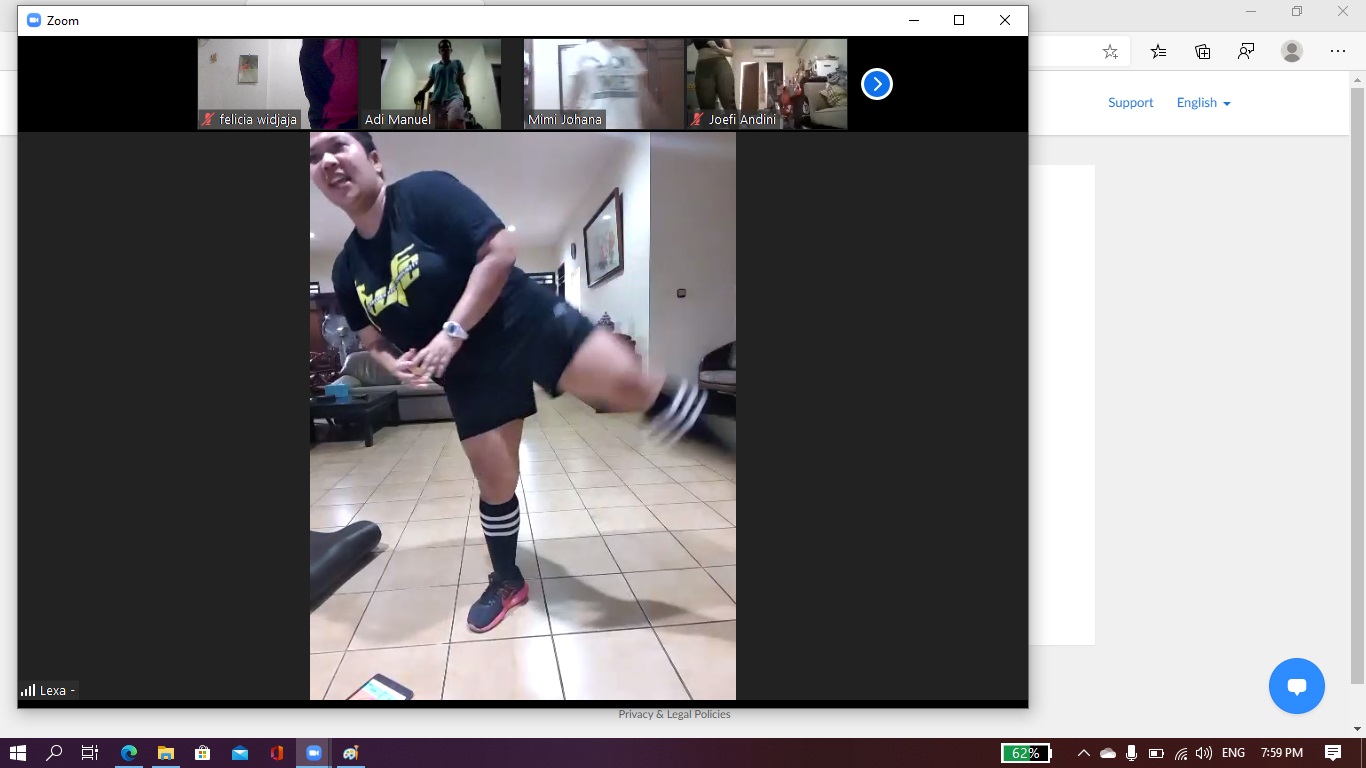The image size is (1366, 768).
Task: Open browser Settings and more menu
Action: (1338, 52)
